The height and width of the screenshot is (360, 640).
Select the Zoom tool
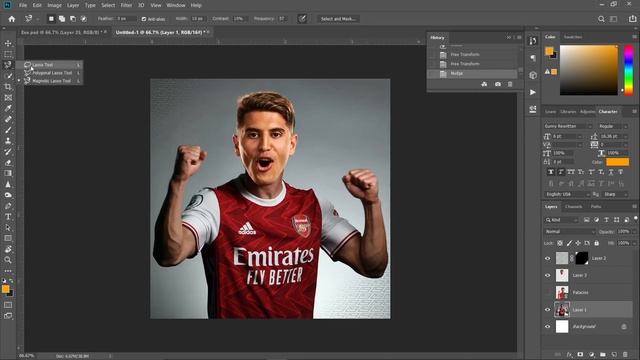point(8,260)
